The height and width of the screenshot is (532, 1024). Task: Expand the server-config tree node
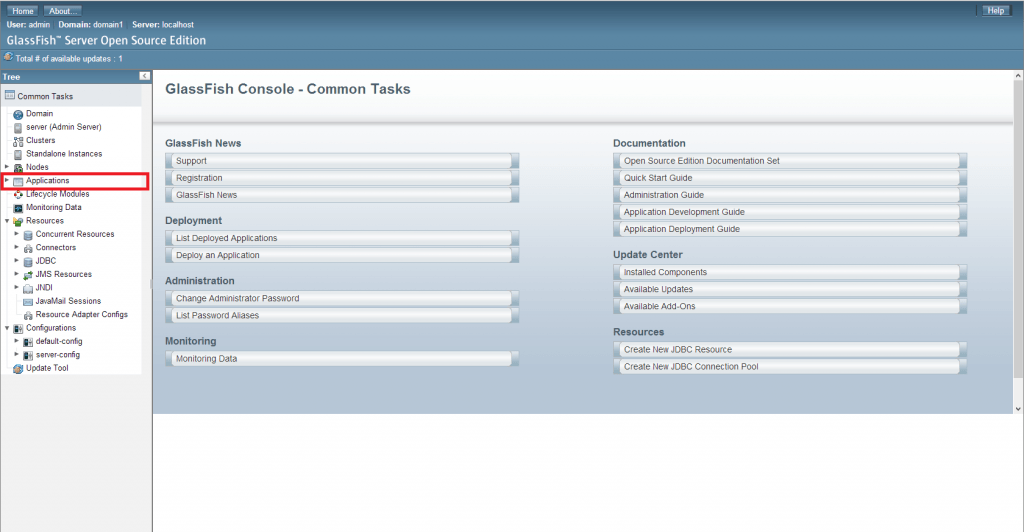(17, 355)
